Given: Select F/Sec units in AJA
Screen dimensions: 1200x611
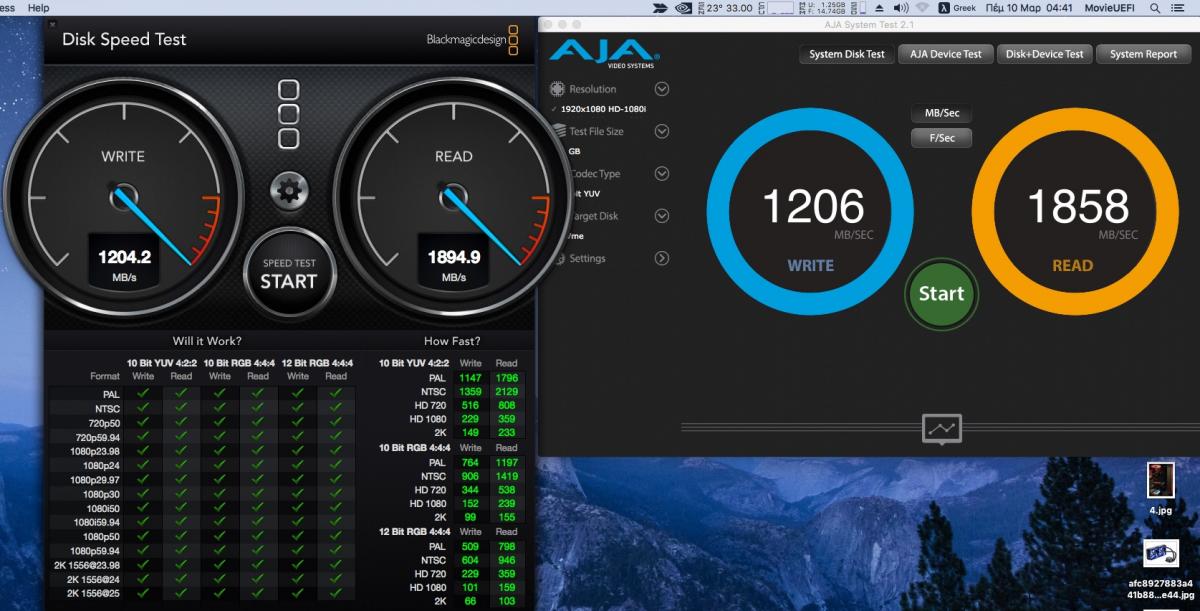Looking at the screenshot, I should 941,138.
